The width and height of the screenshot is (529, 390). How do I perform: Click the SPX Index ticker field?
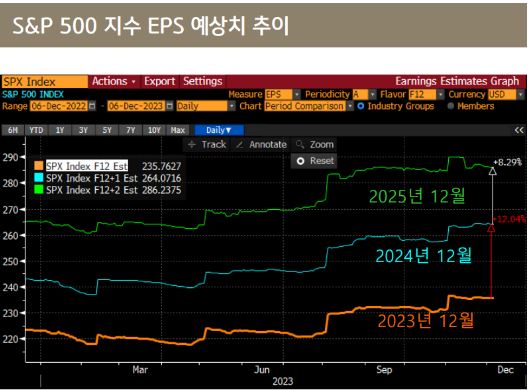(45, 82)
